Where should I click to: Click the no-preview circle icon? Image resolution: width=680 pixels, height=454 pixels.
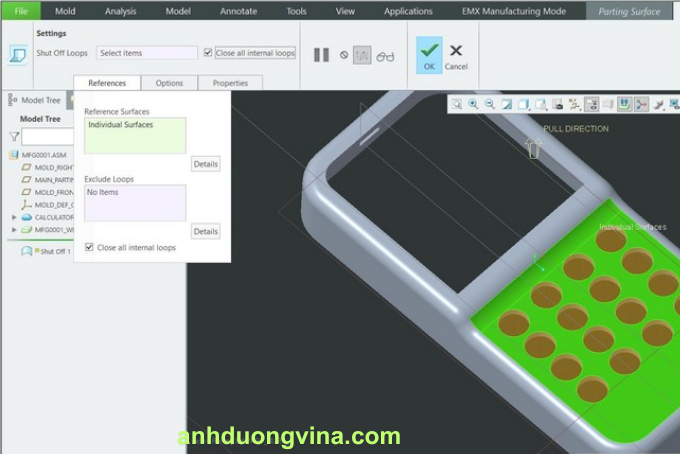click(344, 55)
